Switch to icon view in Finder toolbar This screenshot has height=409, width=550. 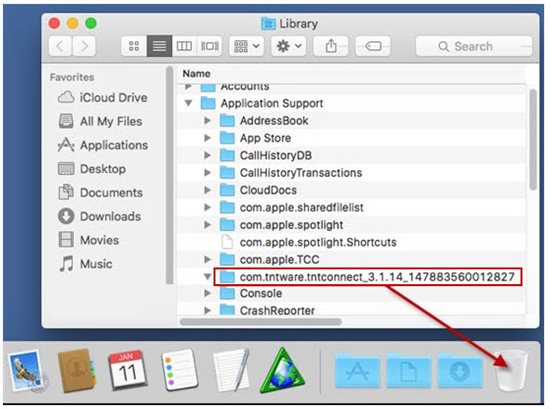(134, 46)
